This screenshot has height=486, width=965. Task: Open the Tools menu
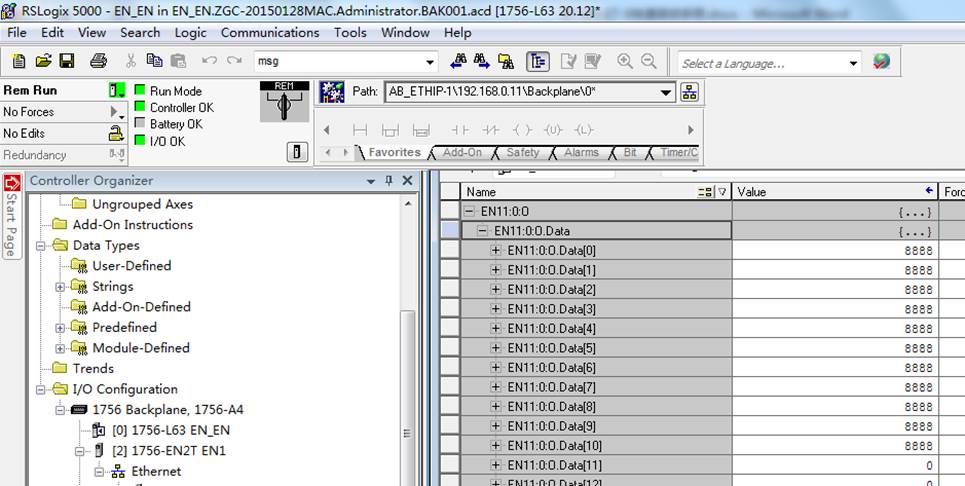tap(350, 33)
